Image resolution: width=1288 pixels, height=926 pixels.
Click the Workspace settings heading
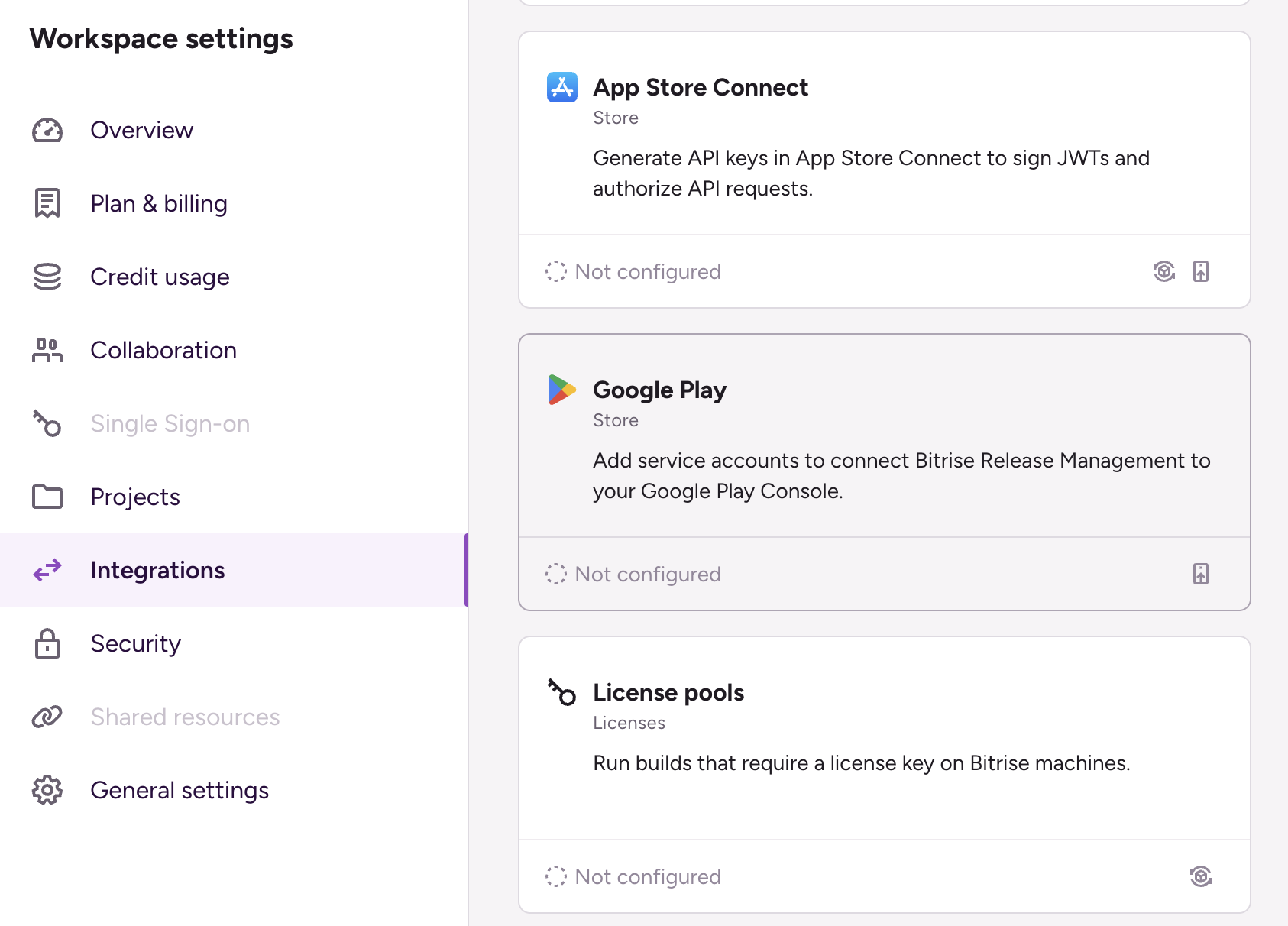[160, 38]
